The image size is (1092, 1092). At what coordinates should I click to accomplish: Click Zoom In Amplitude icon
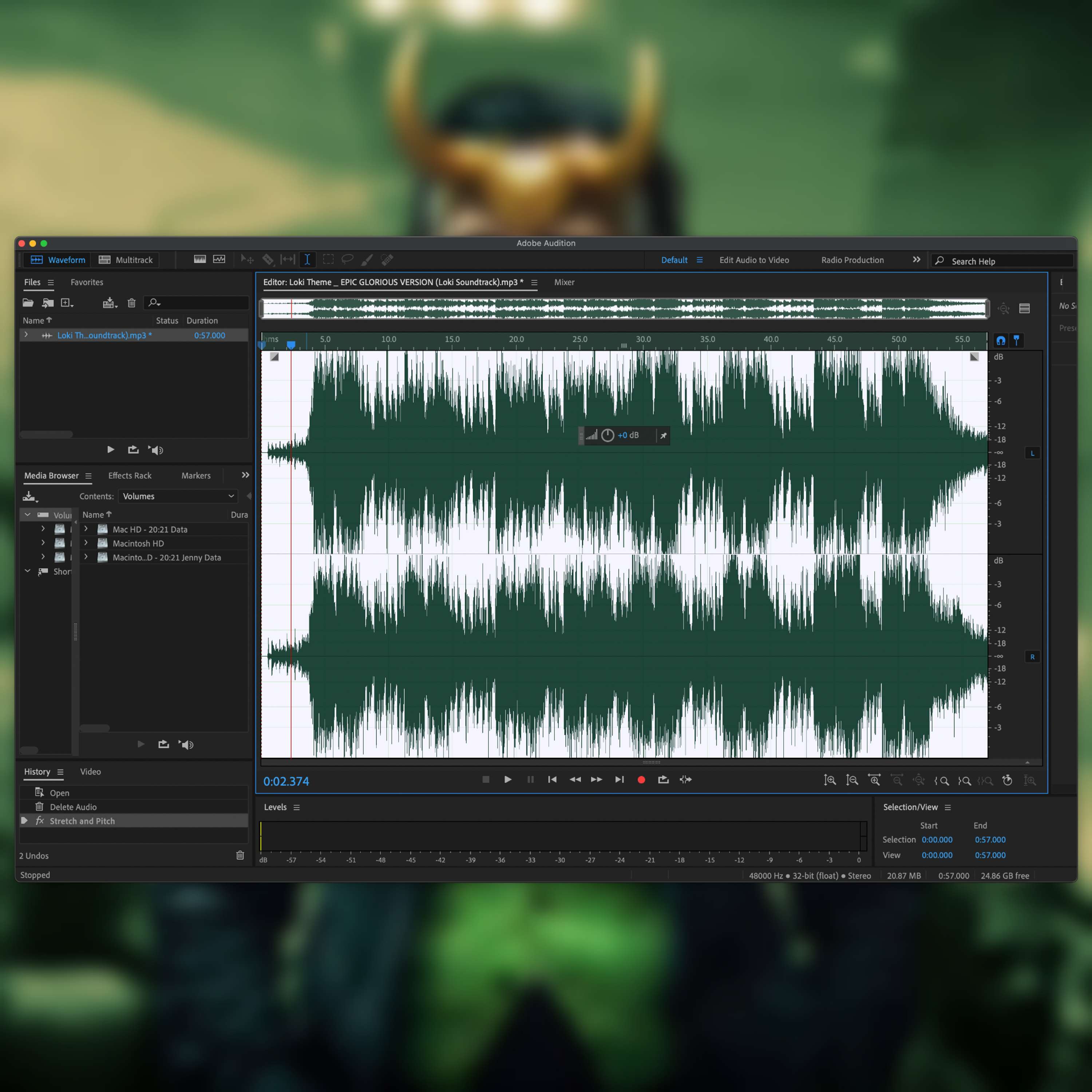[830, 780]
